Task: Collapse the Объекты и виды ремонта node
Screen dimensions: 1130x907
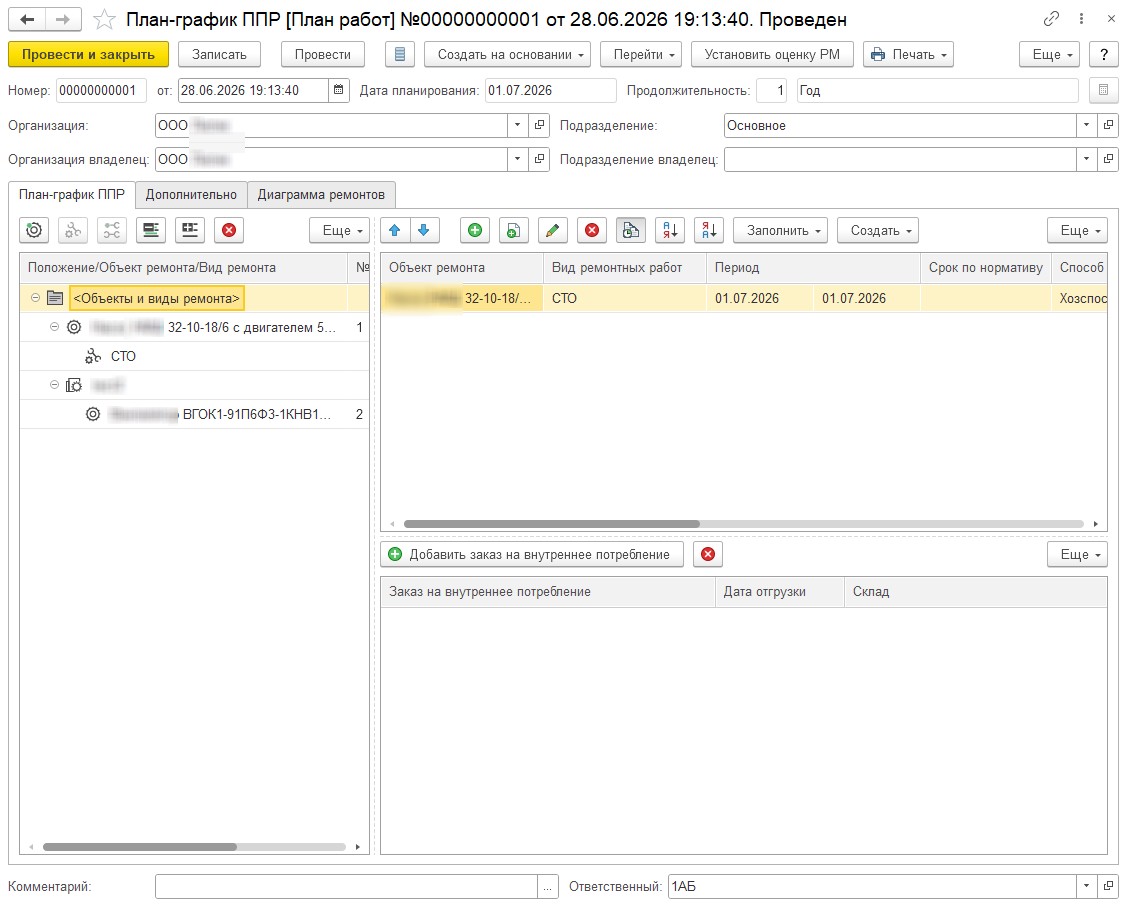Action: [35, 298]
